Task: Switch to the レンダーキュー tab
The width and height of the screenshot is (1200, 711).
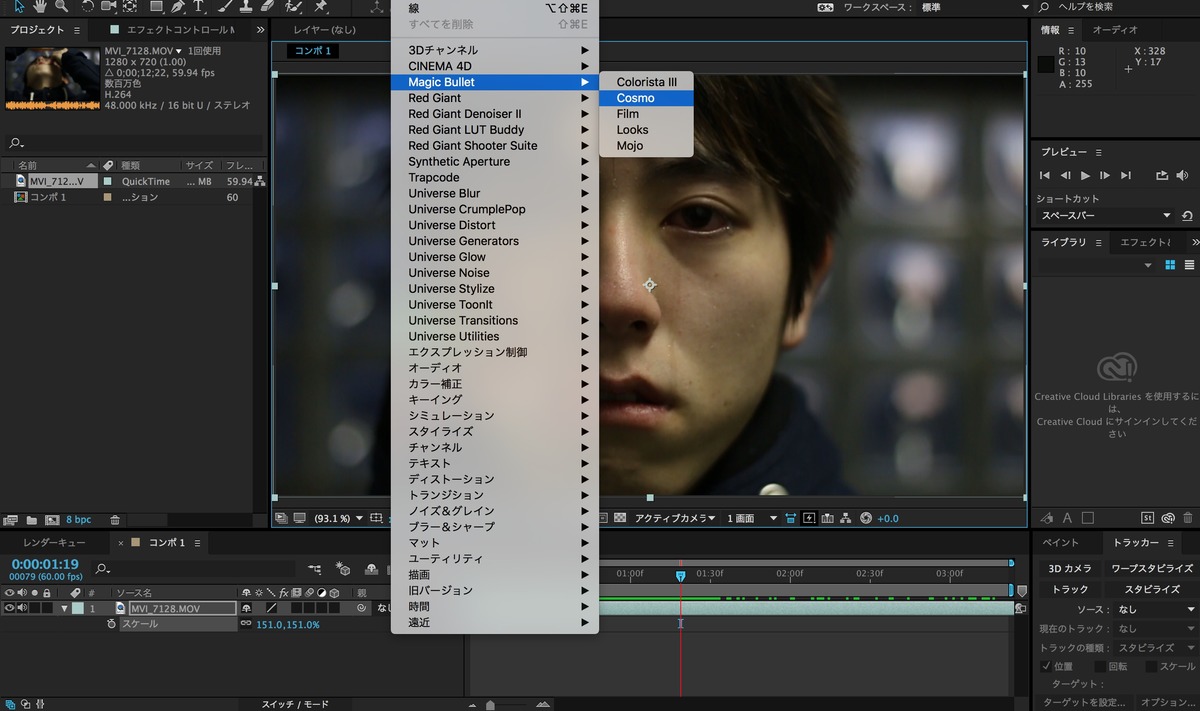Action: tap(54, 543)
